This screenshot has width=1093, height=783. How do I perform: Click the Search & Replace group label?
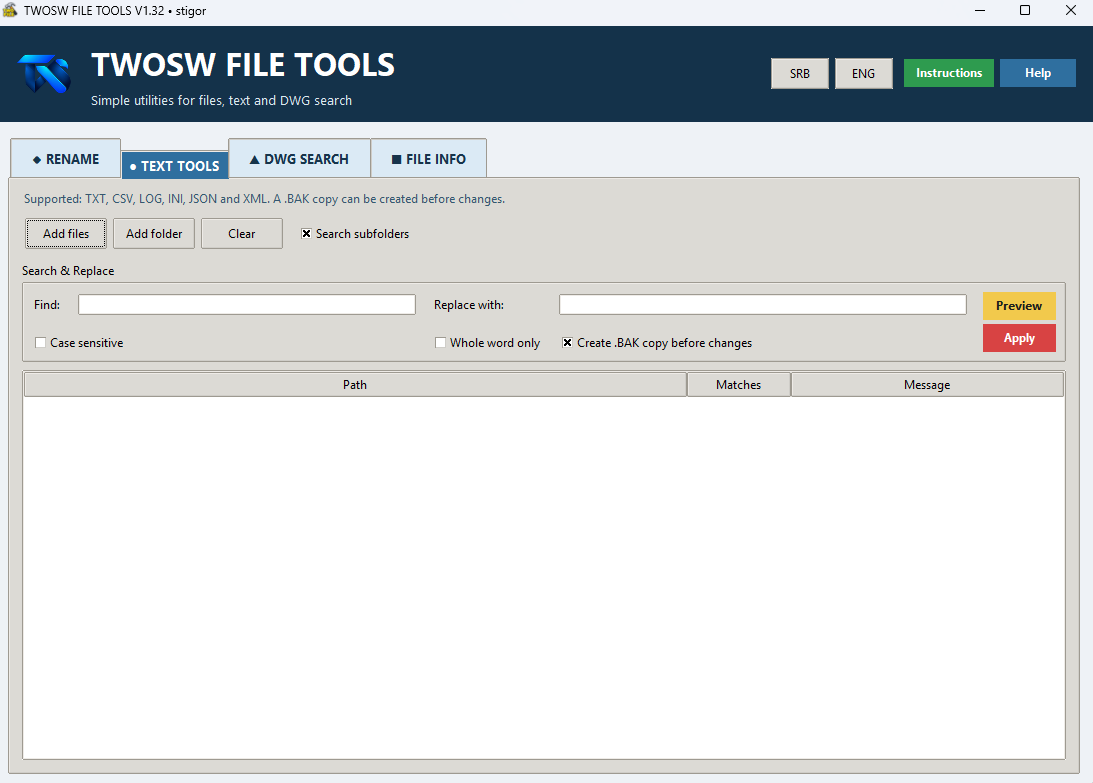pos(68,271)
